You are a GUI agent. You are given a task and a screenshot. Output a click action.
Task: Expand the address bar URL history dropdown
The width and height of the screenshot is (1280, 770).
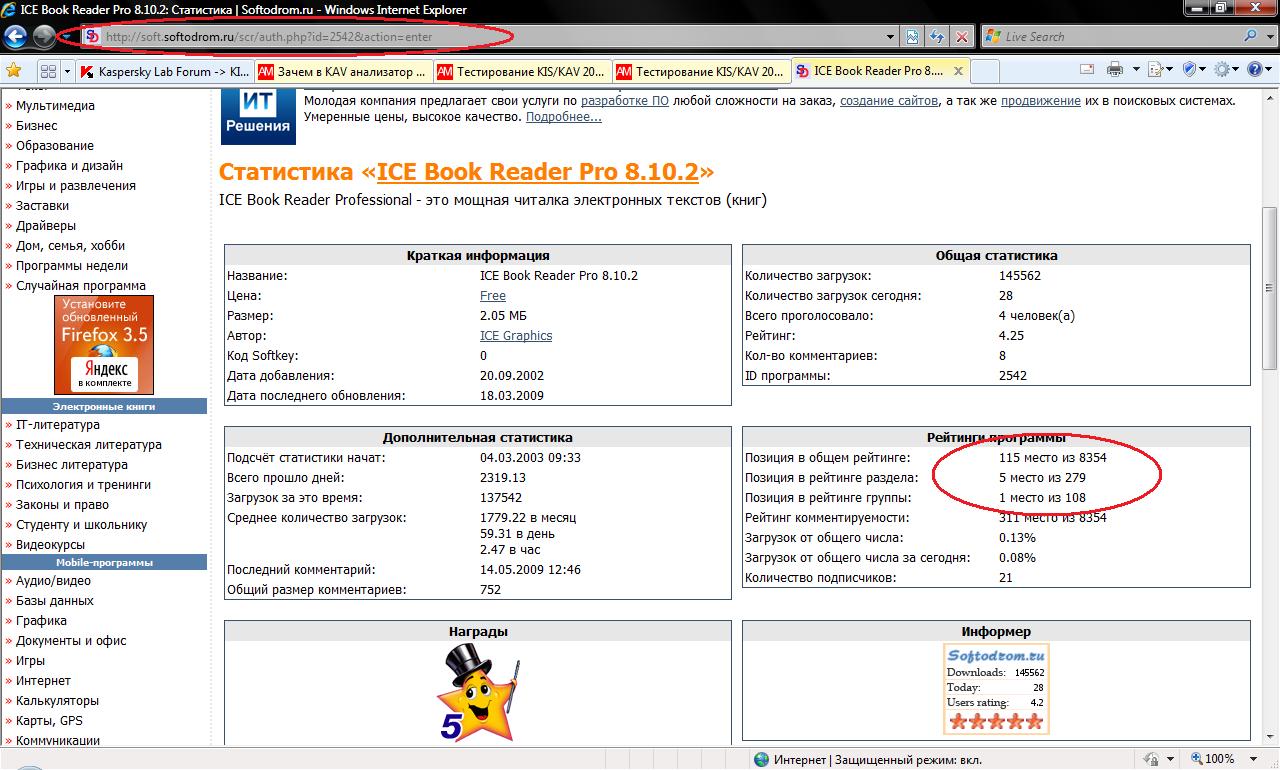click(891, 37)
